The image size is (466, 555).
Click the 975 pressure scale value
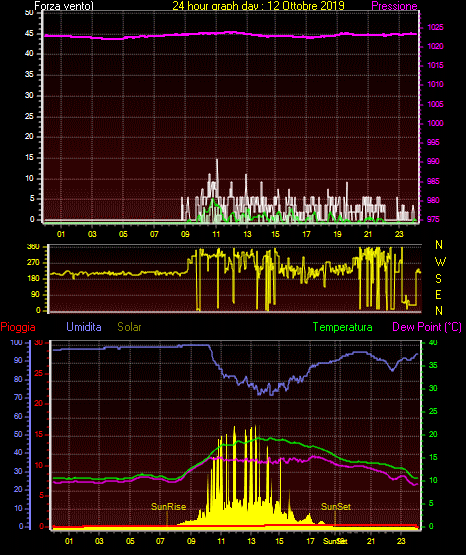pos(433,219)
